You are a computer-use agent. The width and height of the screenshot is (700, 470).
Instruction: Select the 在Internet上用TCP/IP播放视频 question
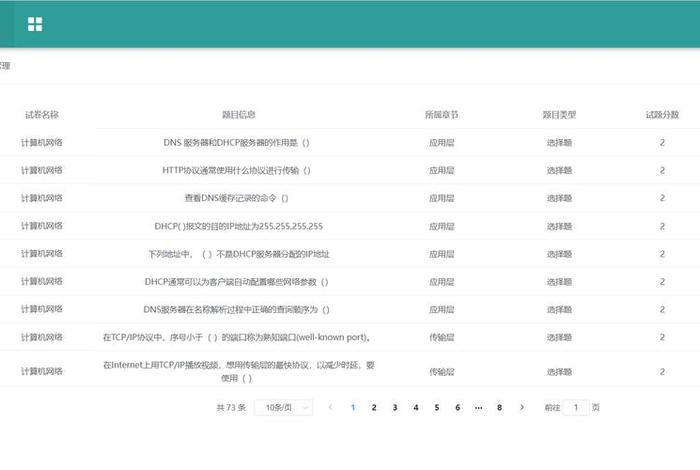tap(239, 371)
